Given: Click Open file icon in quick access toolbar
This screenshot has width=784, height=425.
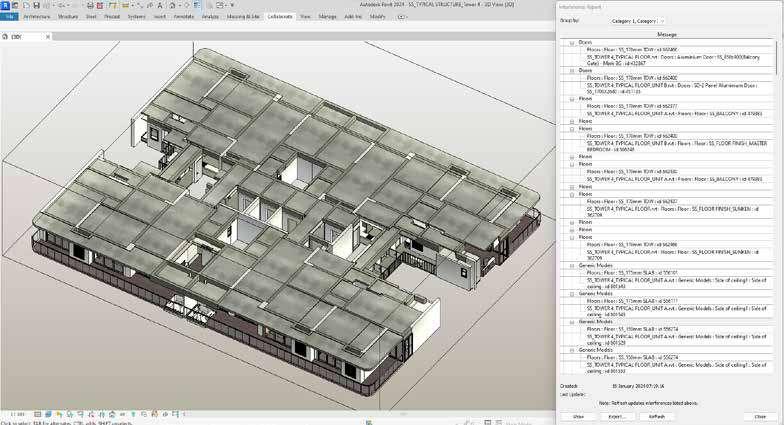Looking at the screenshot, I should pos(25,5).
